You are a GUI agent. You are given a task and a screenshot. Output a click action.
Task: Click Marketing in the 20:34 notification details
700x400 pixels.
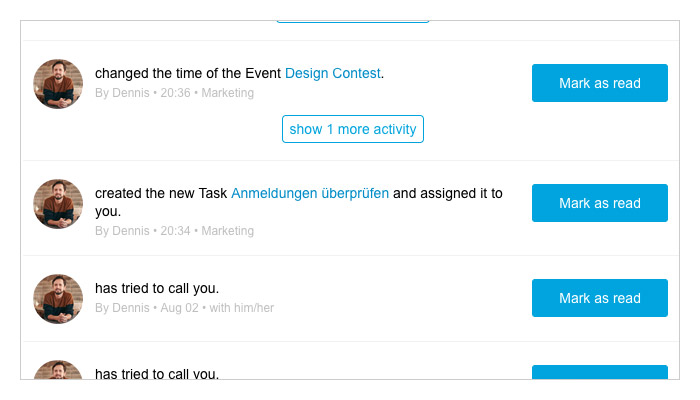pyautogui.click(x=228, y=231)
